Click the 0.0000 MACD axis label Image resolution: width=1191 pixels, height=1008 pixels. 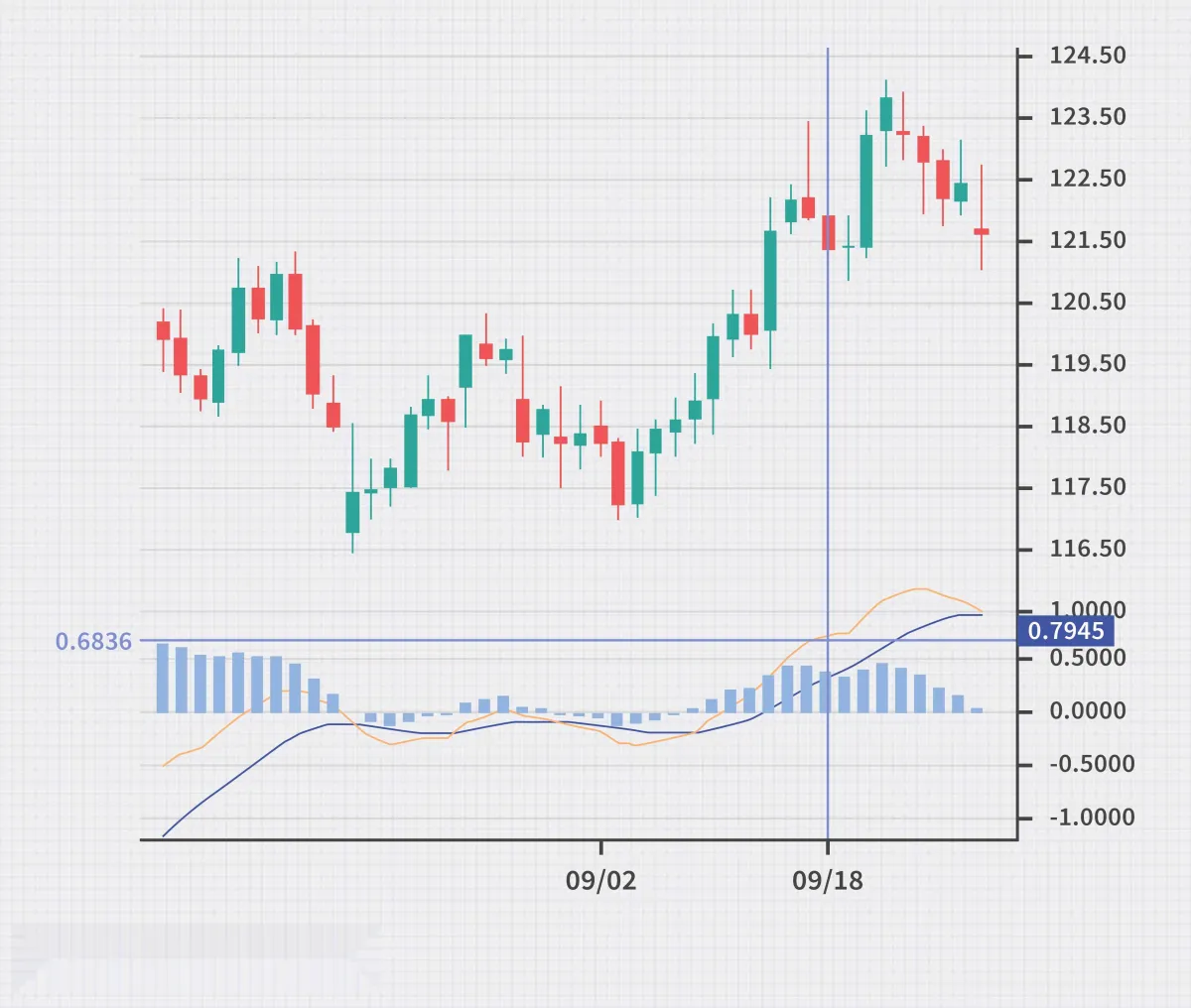1088,711
